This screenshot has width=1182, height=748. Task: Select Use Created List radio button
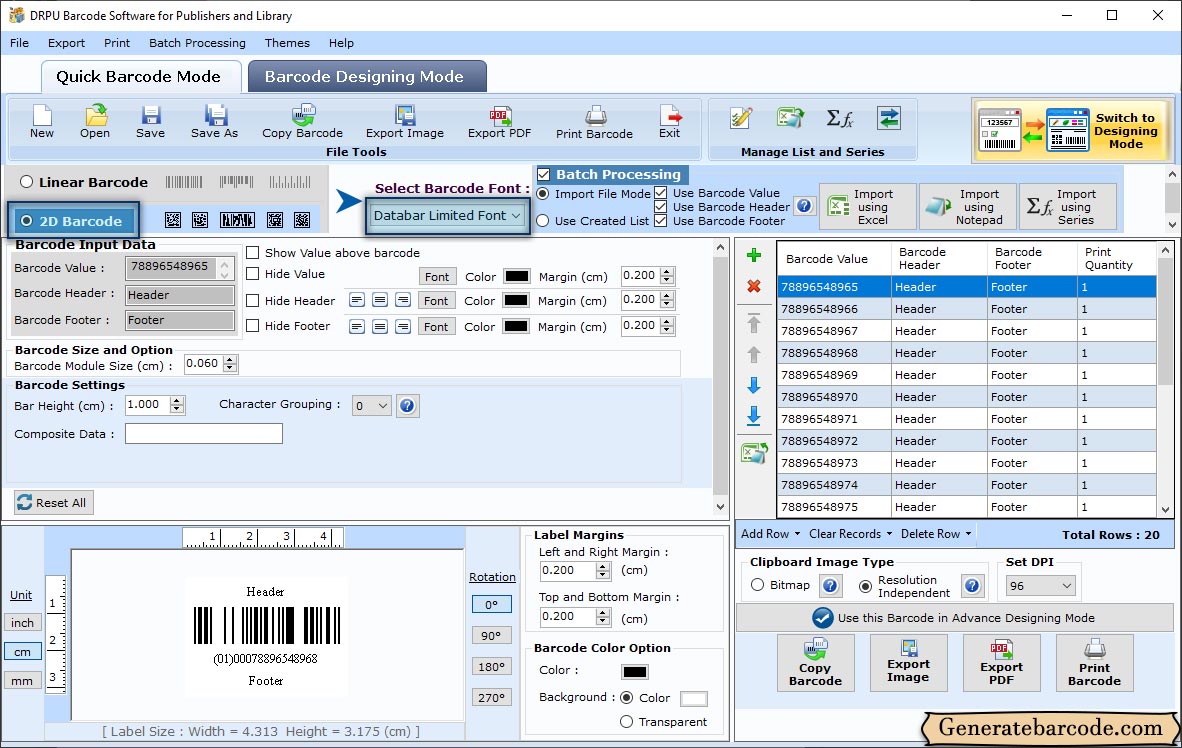[543, 221]
